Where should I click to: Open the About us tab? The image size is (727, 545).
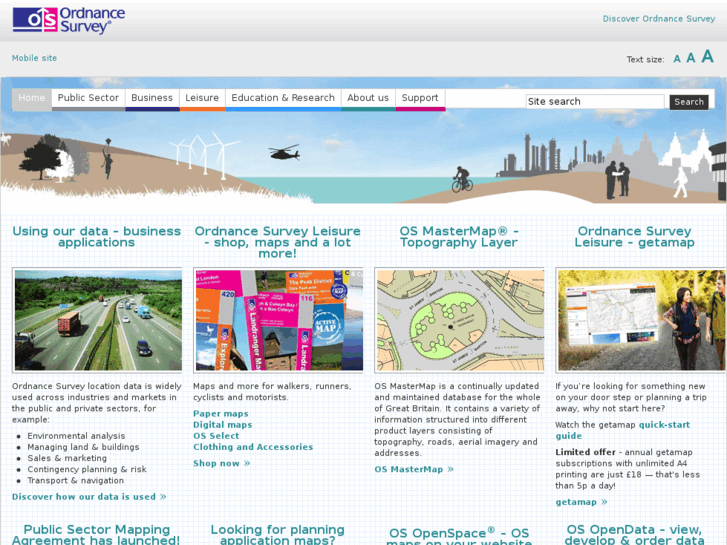point(368,99)
